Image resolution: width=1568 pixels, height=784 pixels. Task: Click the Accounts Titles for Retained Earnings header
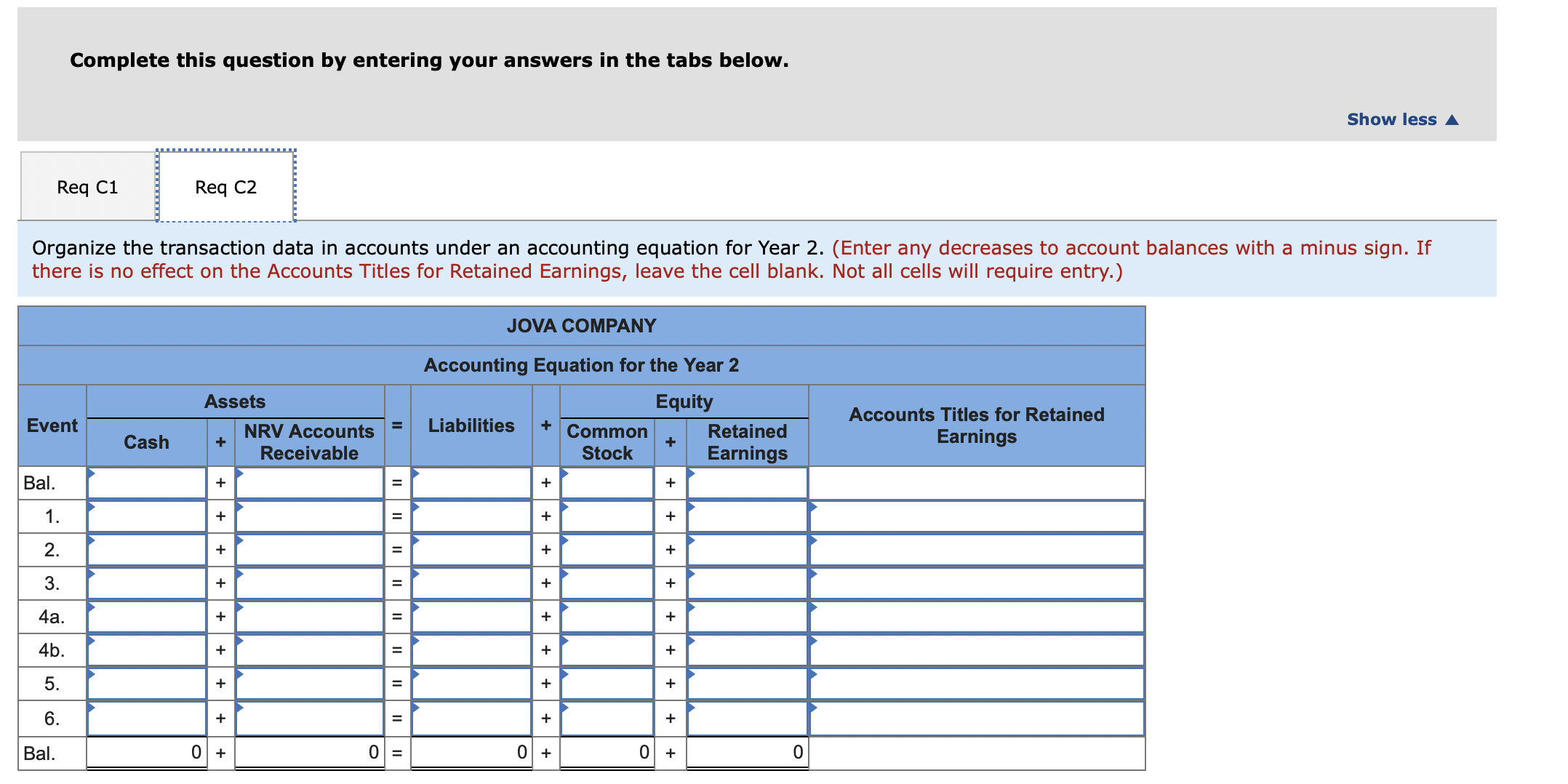977,425
